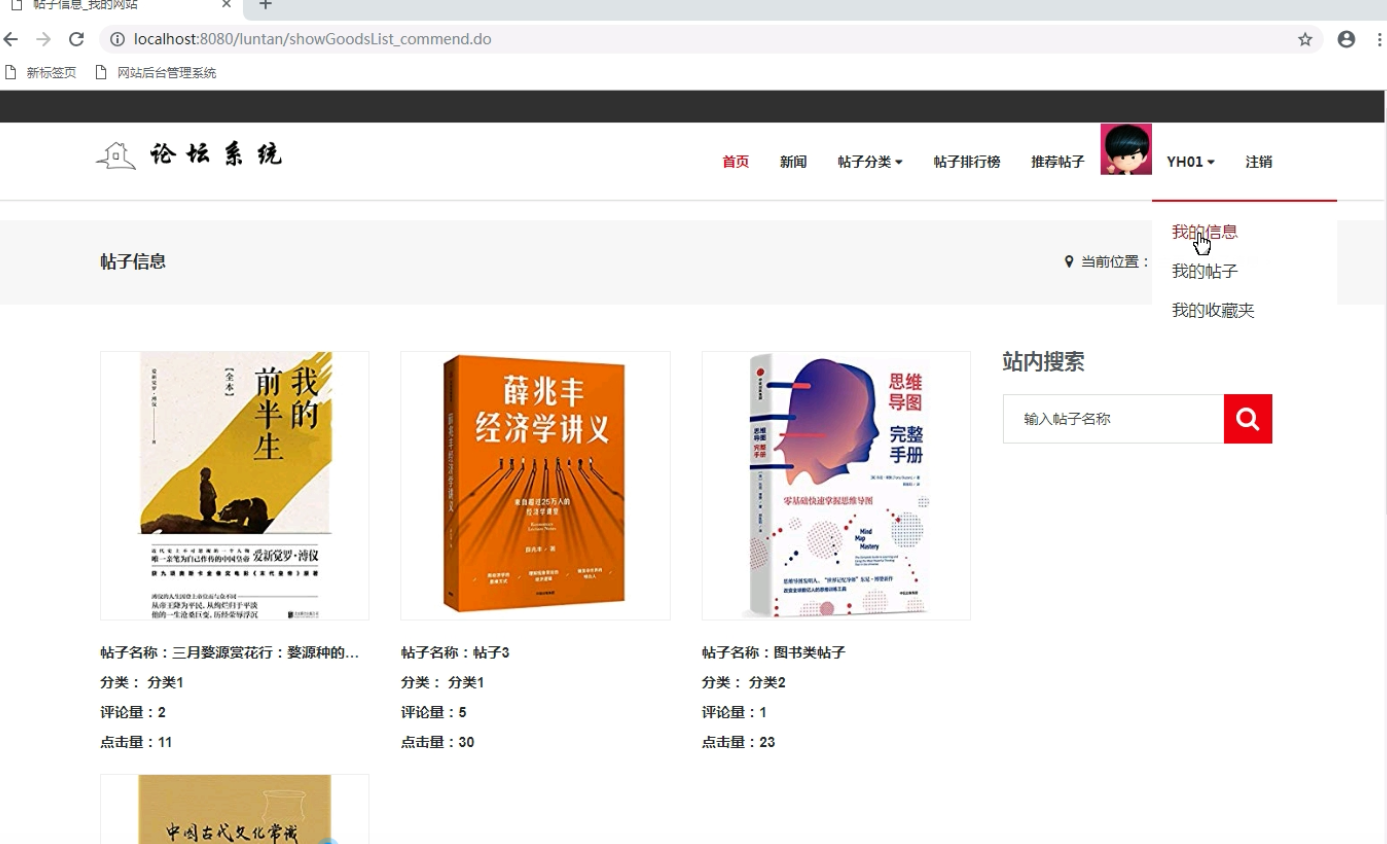Bookmark this page with the star icon

point(1305,39)
